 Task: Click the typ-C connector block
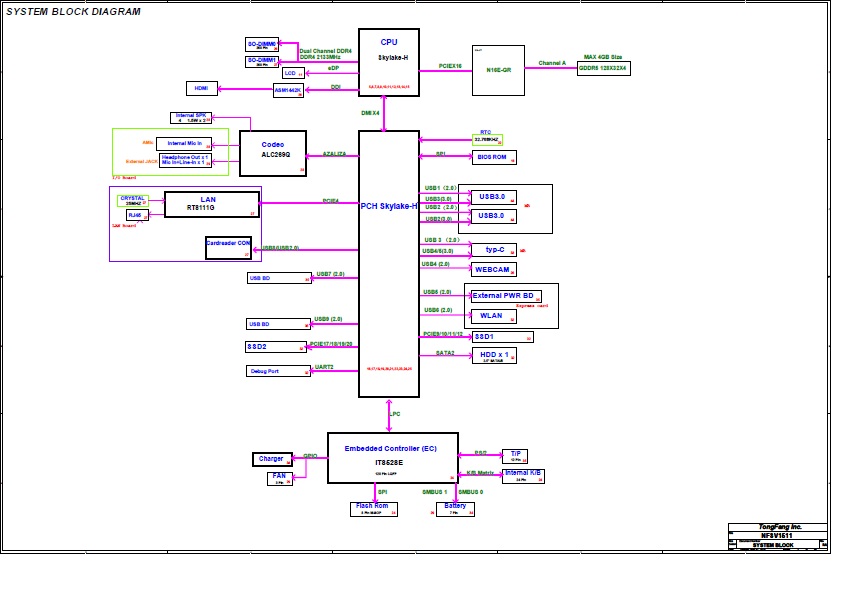click(x=494, y=249)
